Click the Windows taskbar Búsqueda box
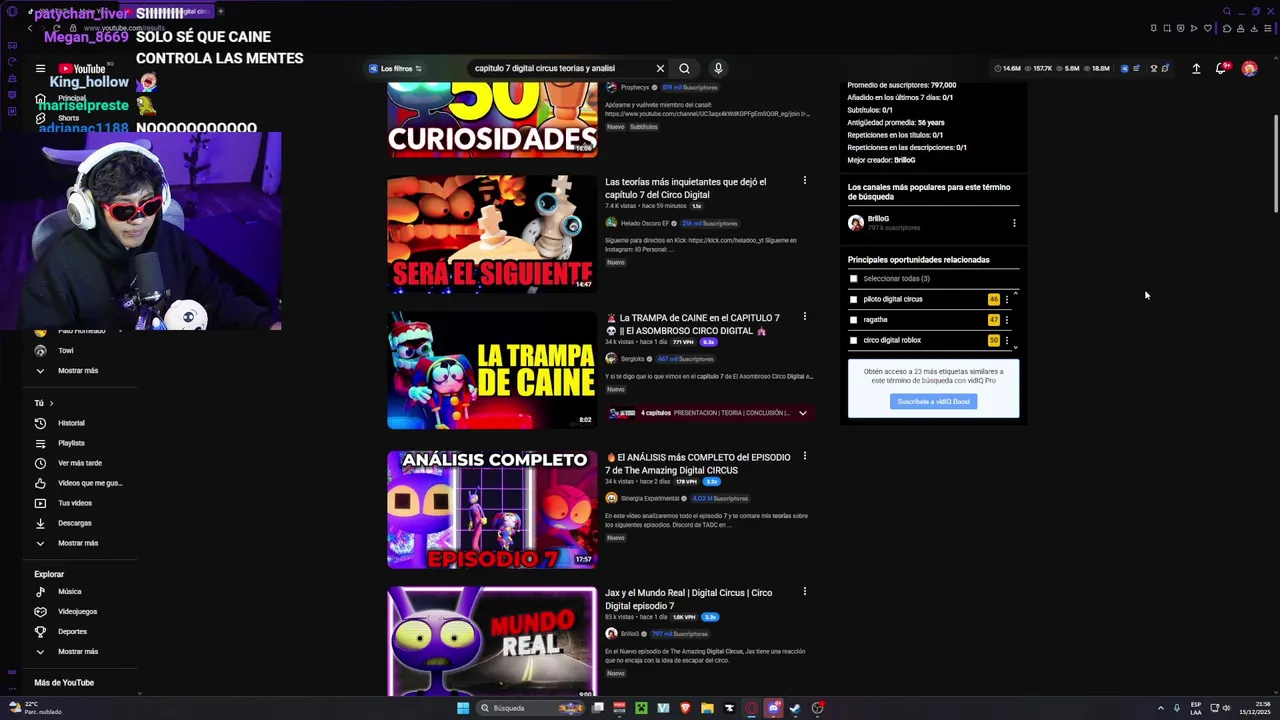The height and width of the screenshot is (720, 1280). (x=530, y=708)
